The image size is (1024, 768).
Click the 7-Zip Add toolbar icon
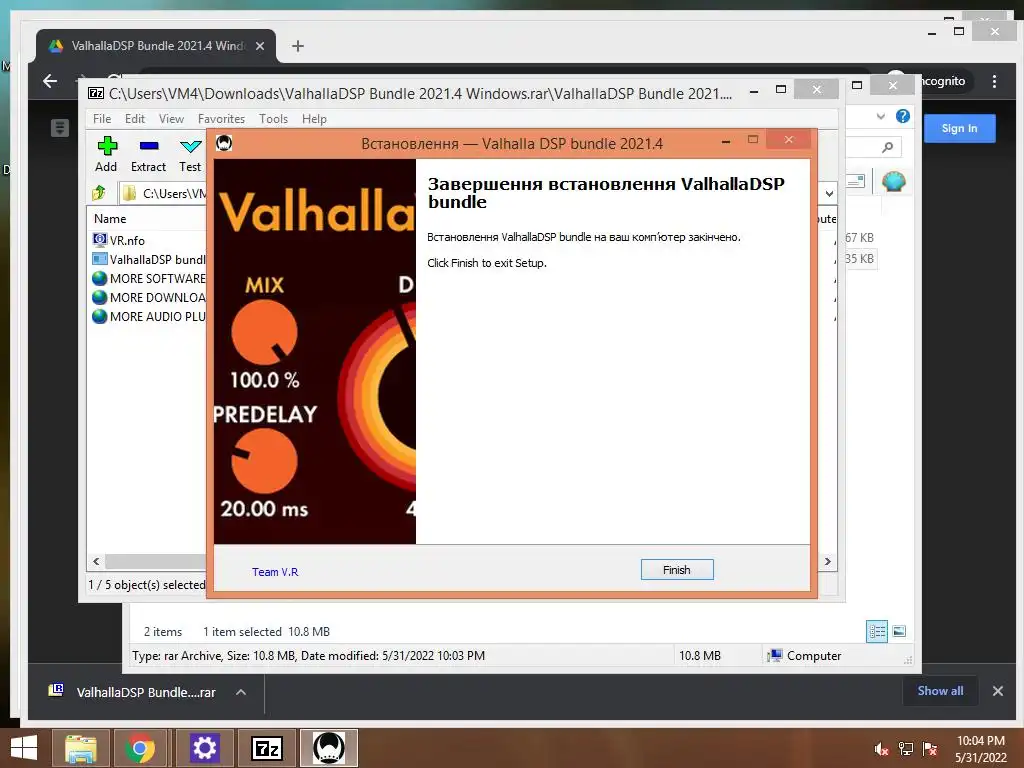tap(106, 154)
